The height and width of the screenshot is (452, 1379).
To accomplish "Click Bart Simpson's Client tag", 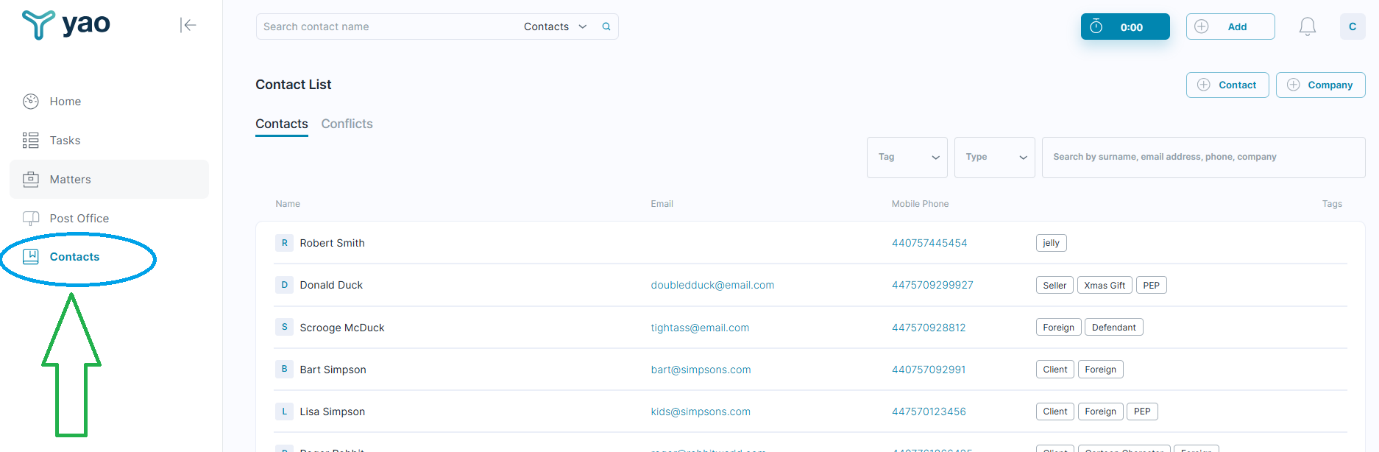I will (x=1055, y=369).
